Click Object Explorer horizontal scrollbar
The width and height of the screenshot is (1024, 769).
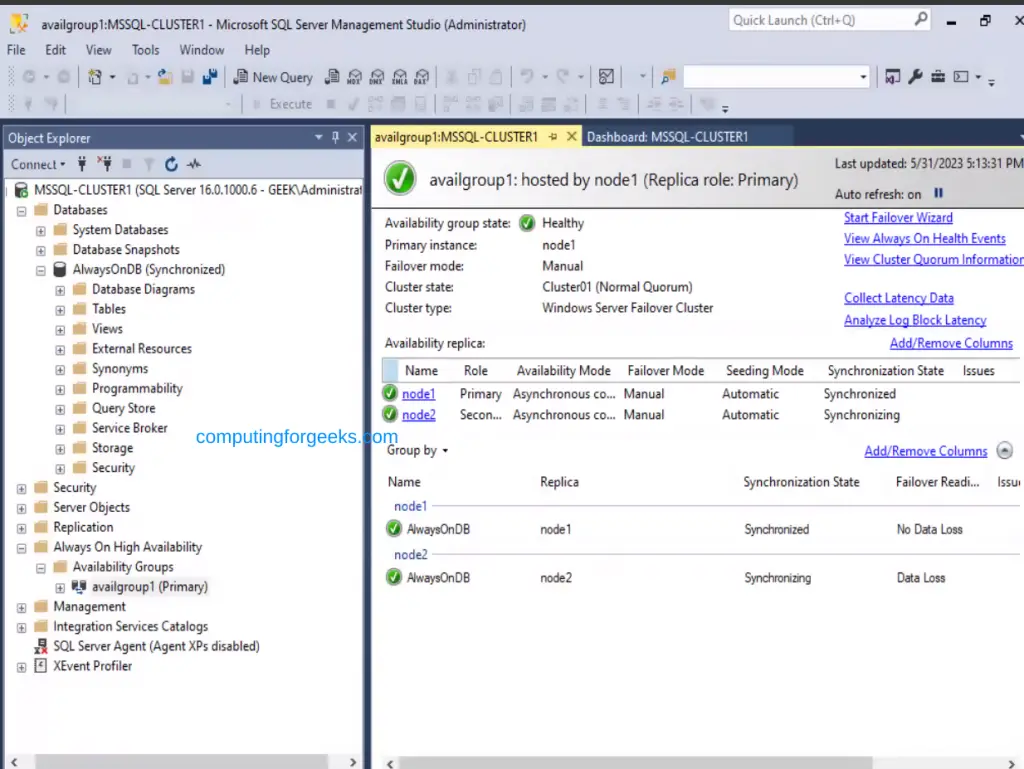point(181,762)
